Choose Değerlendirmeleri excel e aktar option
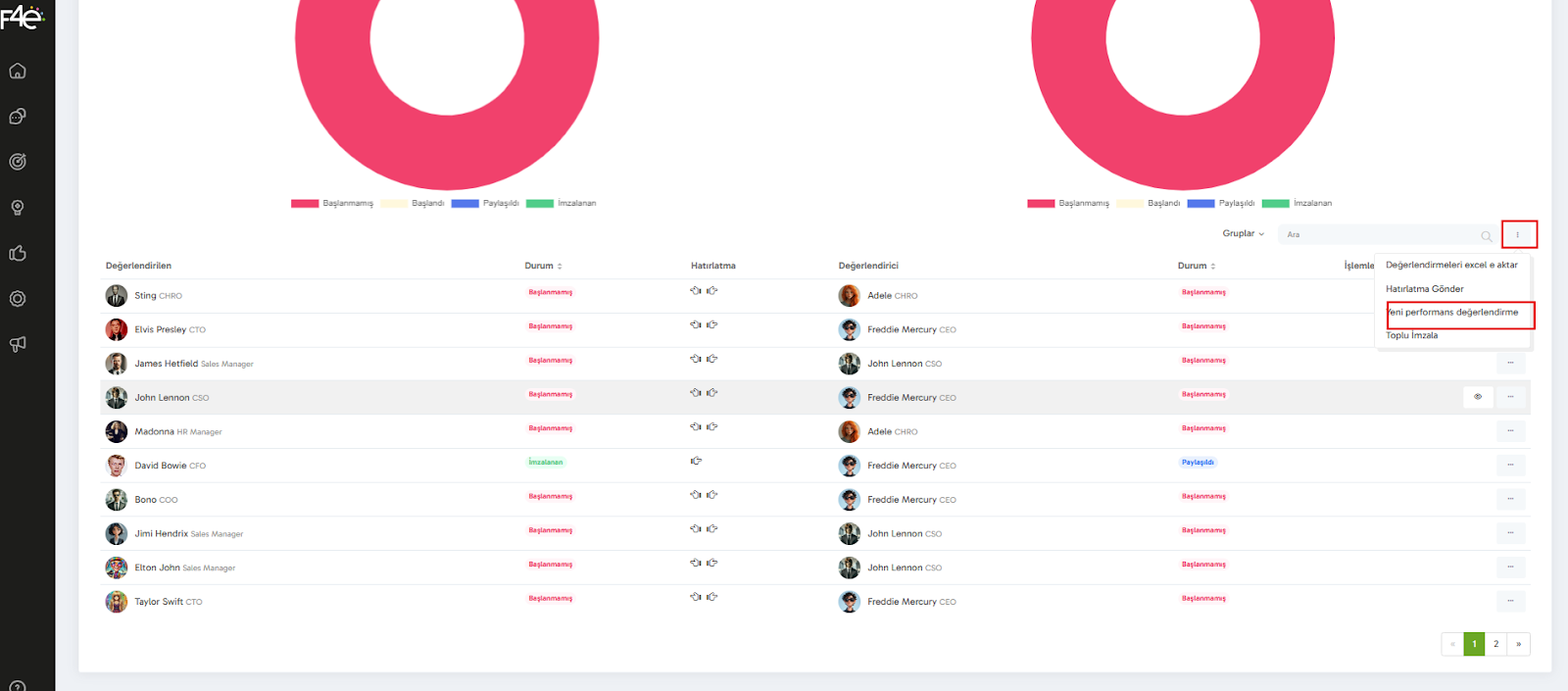The height and width of the screenshot is (691, 1568). click(x=1451, y=266)
